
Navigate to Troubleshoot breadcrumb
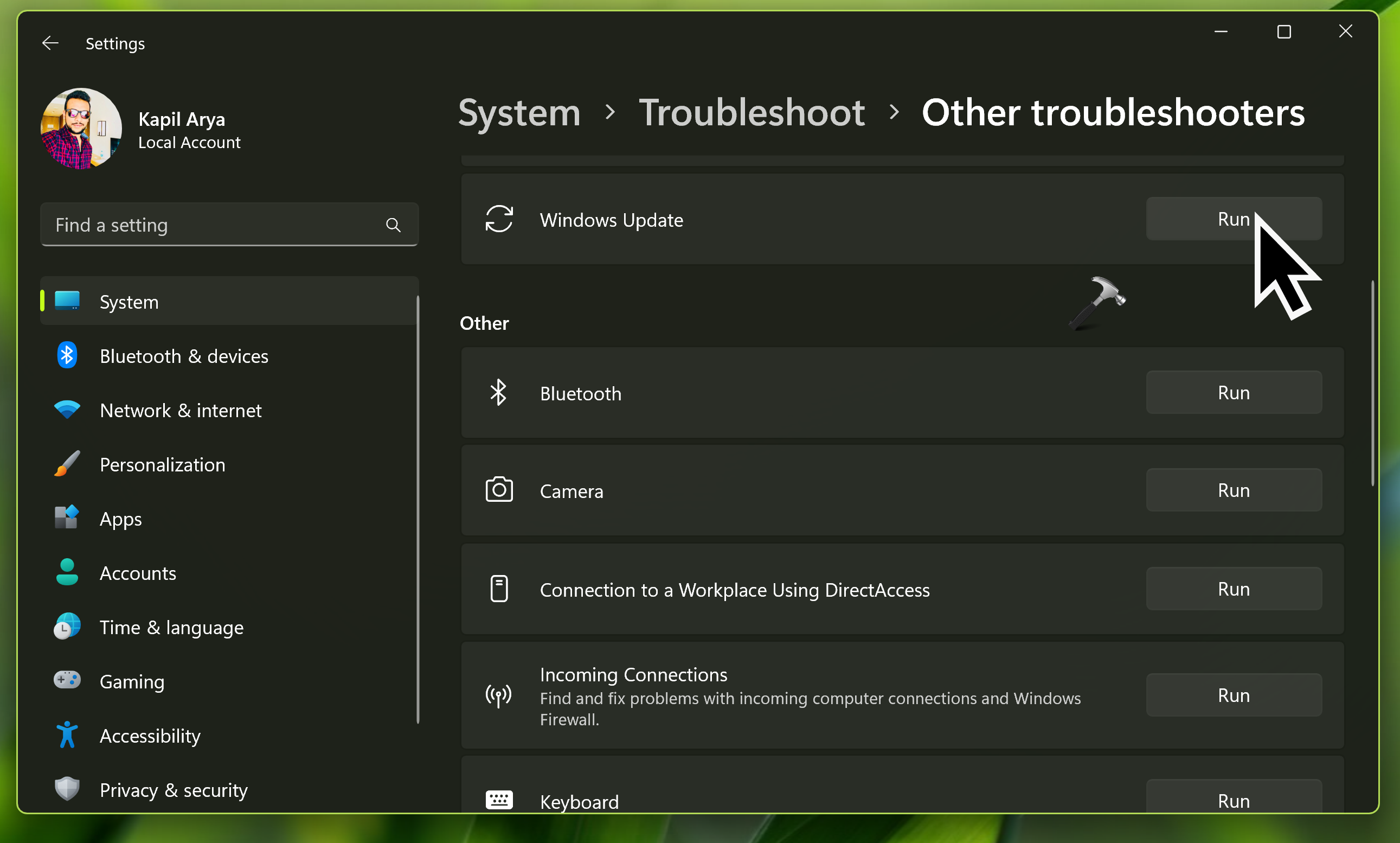point(751,112)
